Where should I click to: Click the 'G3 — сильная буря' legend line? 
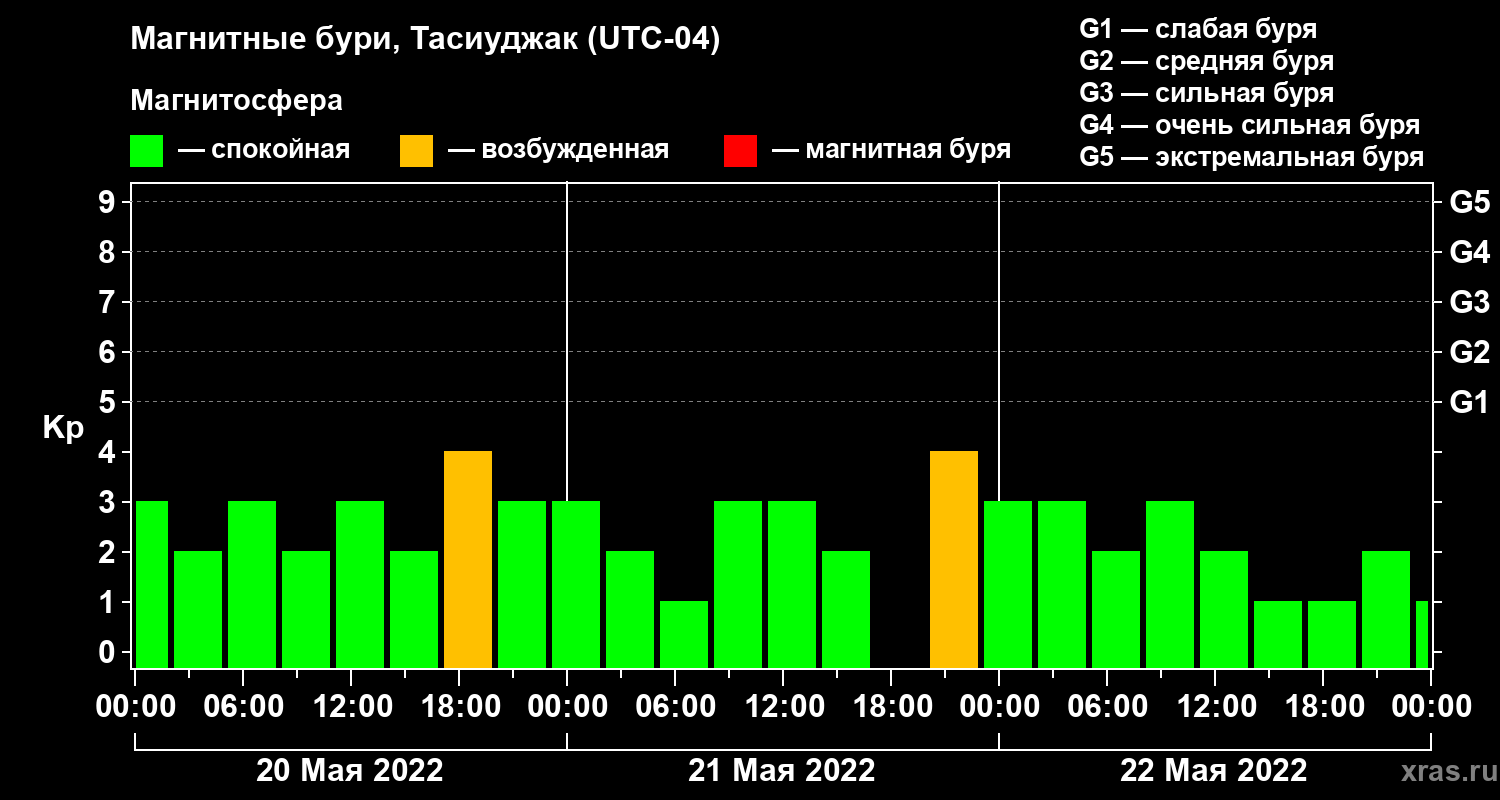pyautogui.click(x=1206, y=93)
